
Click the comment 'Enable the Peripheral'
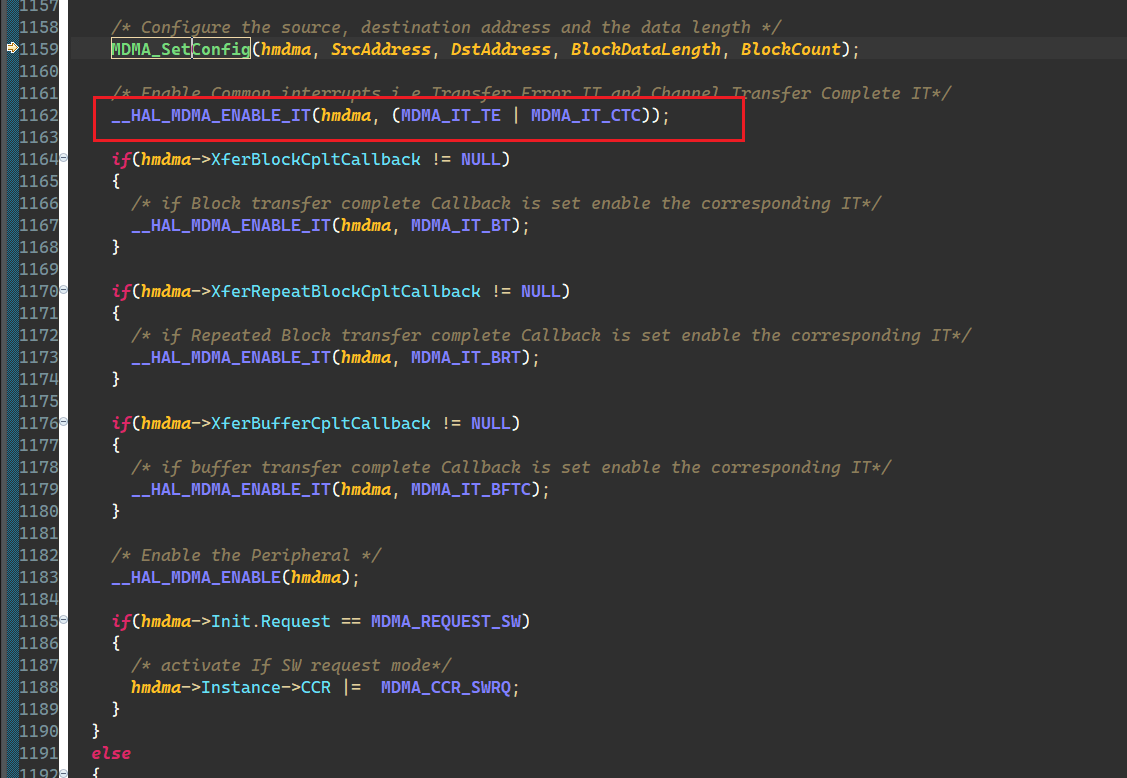tap(246, 555)
